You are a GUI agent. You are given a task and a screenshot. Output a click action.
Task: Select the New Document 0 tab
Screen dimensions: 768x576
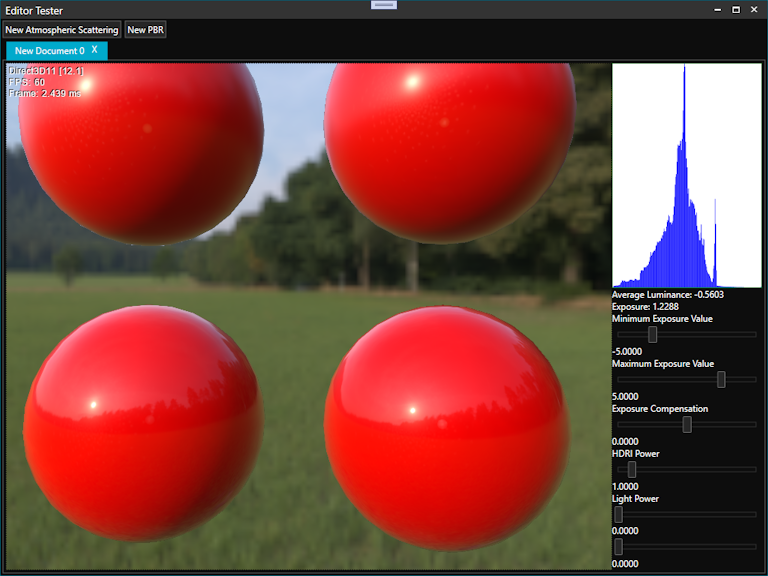49,50
